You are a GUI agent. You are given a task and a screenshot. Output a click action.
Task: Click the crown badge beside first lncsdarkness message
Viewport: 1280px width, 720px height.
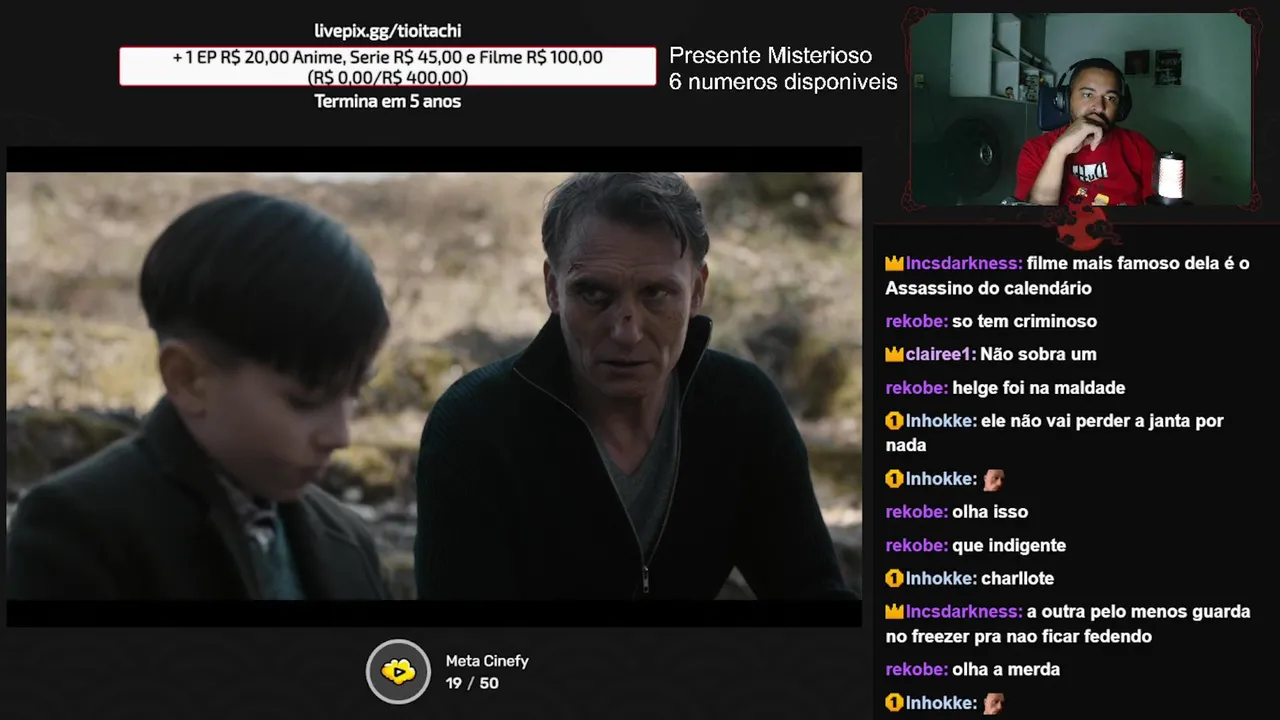click(894, 264)
